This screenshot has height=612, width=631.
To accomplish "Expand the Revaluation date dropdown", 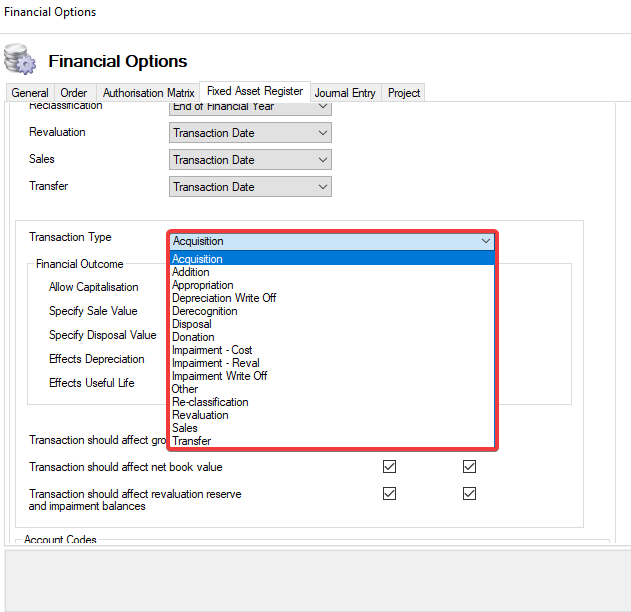I will pyautogui.click(x=322, y=133).
